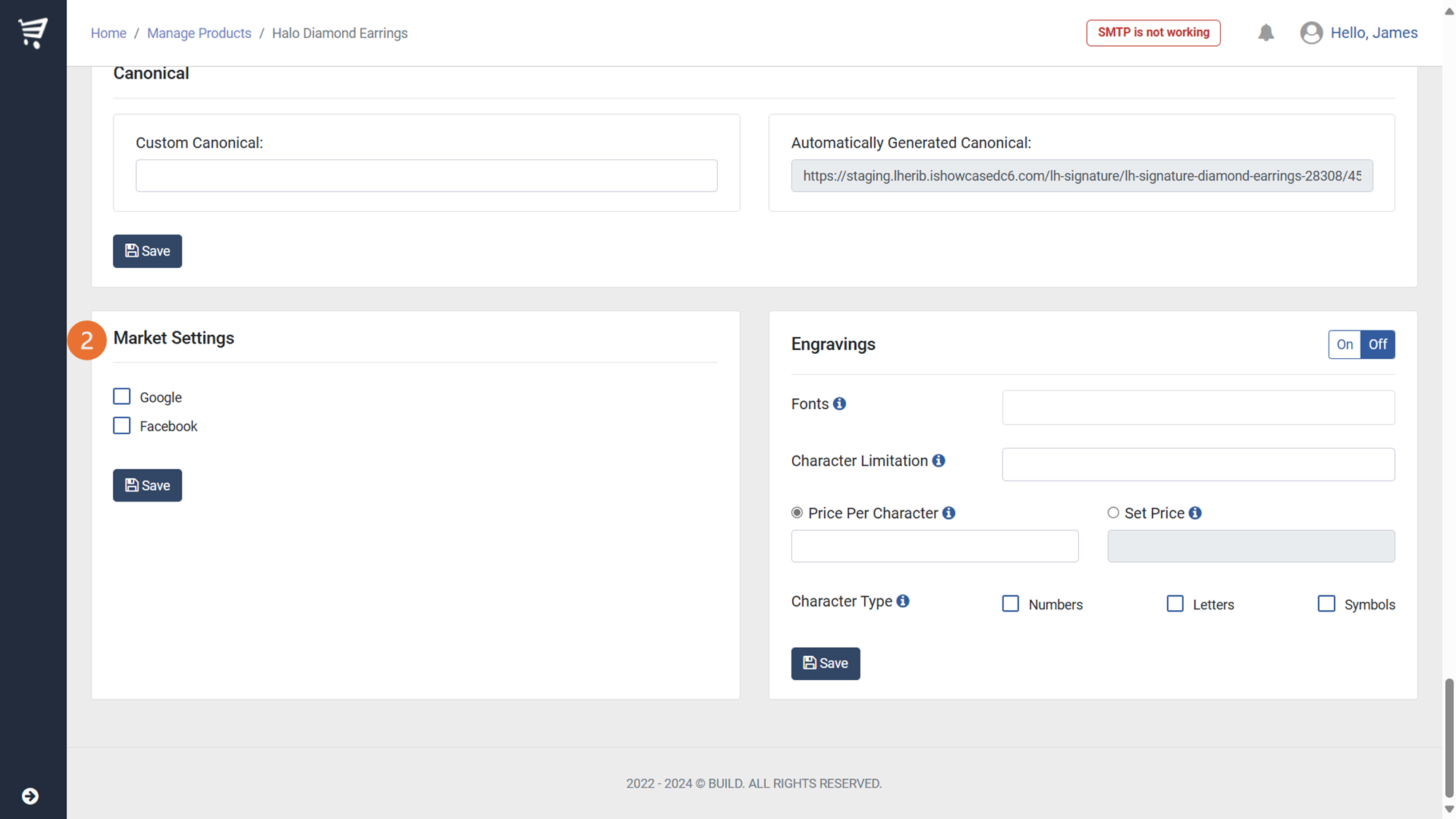Viewport: 1456px width, 819px height.
Task: Click the Price Per Character info icon
Action: click(949, 513)
